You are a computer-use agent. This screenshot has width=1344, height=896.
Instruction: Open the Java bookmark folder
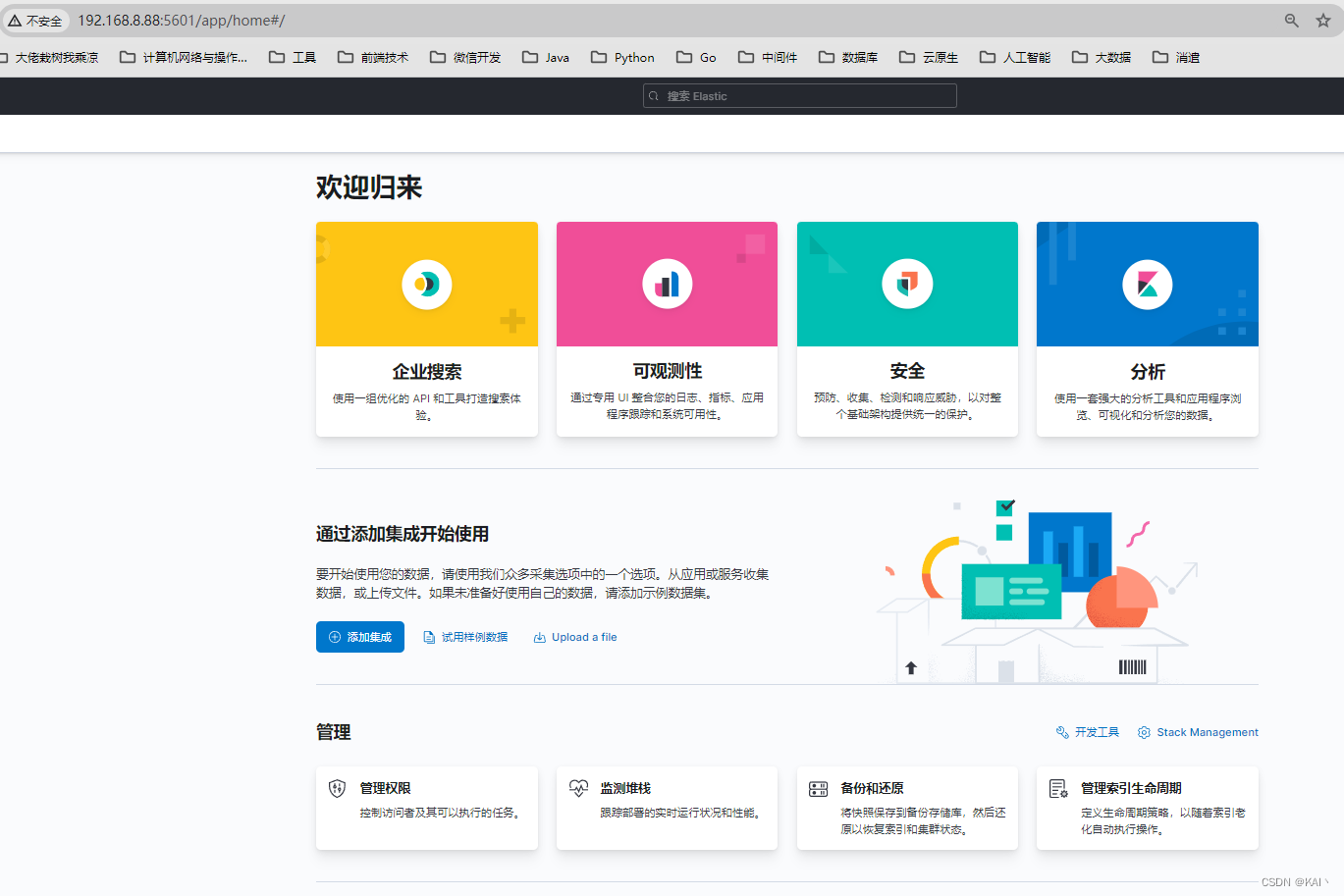point(546,57)
